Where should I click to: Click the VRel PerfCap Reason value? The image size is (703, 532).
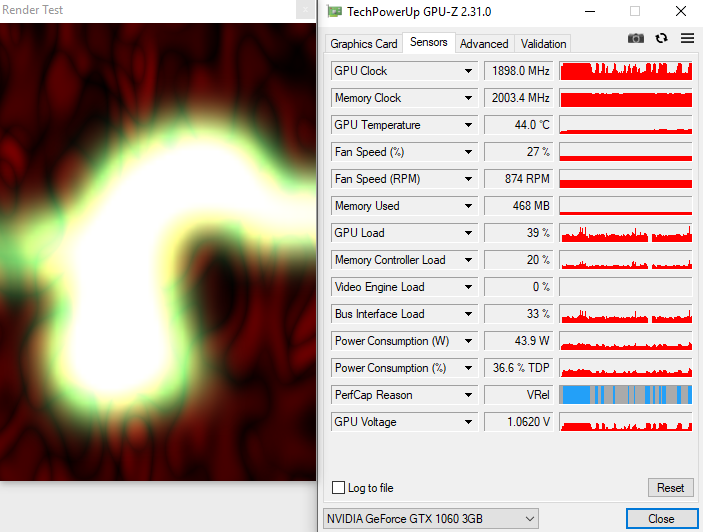pyautogui.click(x=519, y=395)
